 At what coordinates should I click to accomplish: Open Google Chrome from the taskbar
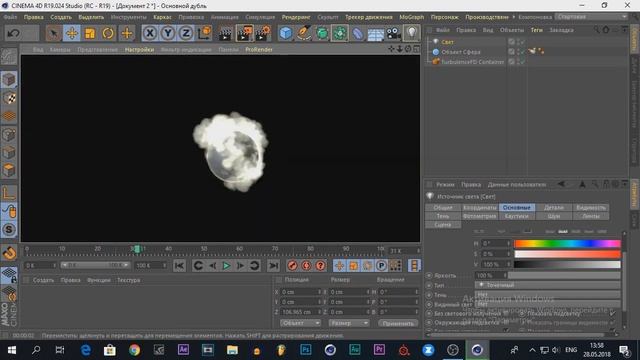coord(134,350)
